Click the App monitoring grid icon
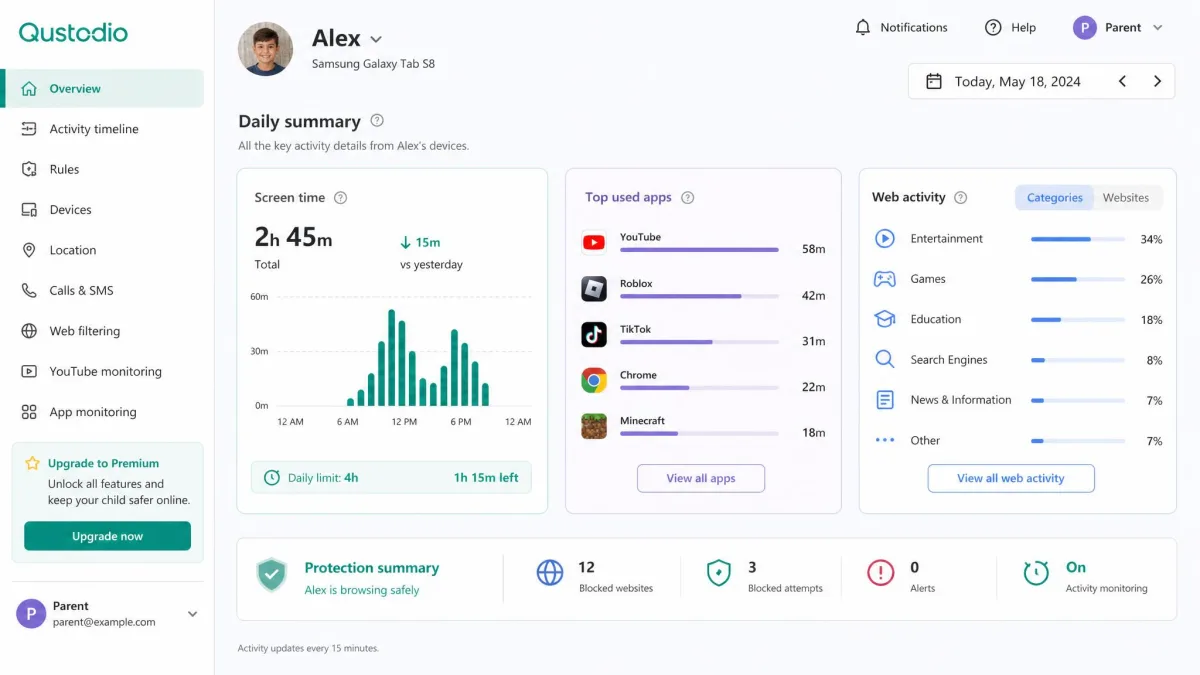 tap(30, 412)
